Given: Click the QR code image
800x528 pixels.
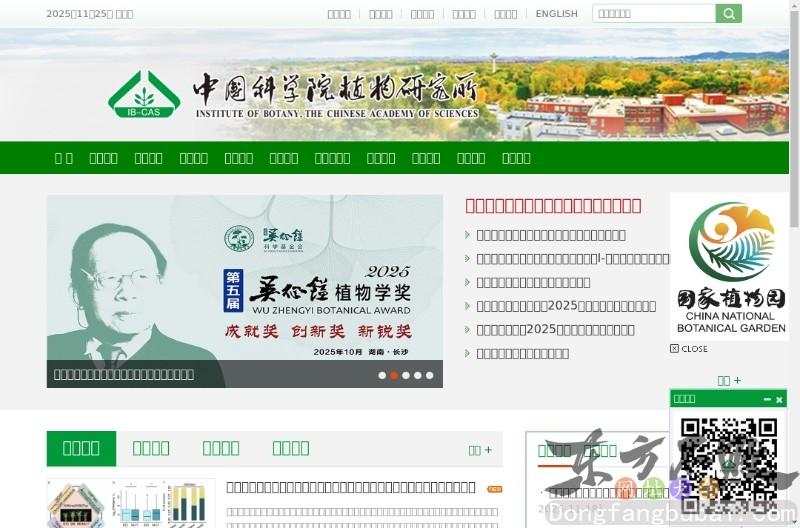Looking at the screenshot, I should coord(729,465).
